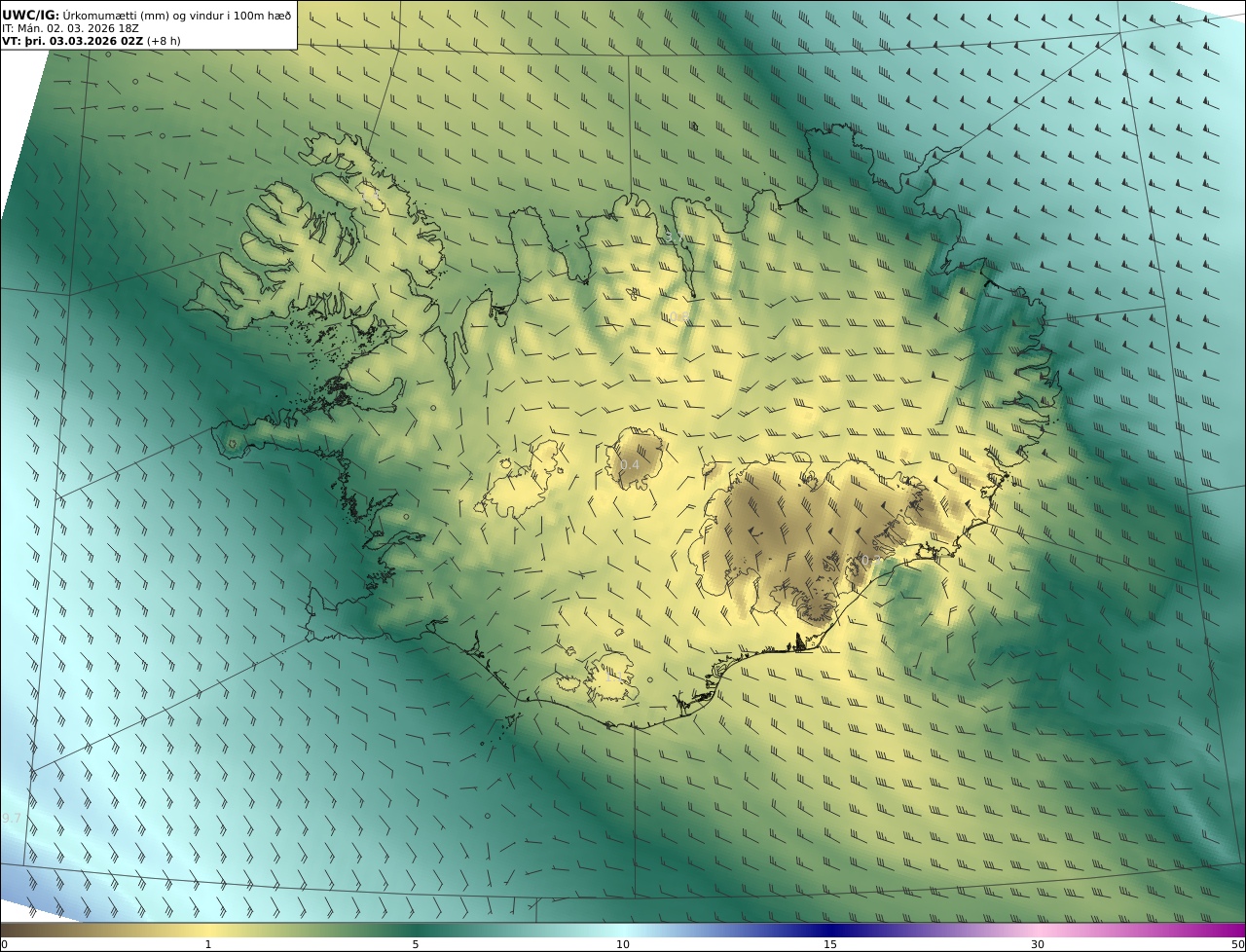Click the 'VT: þri. 03.03.2026 02Z' valid time
This screenshot has height=952, width=1246.
[73, 41]
